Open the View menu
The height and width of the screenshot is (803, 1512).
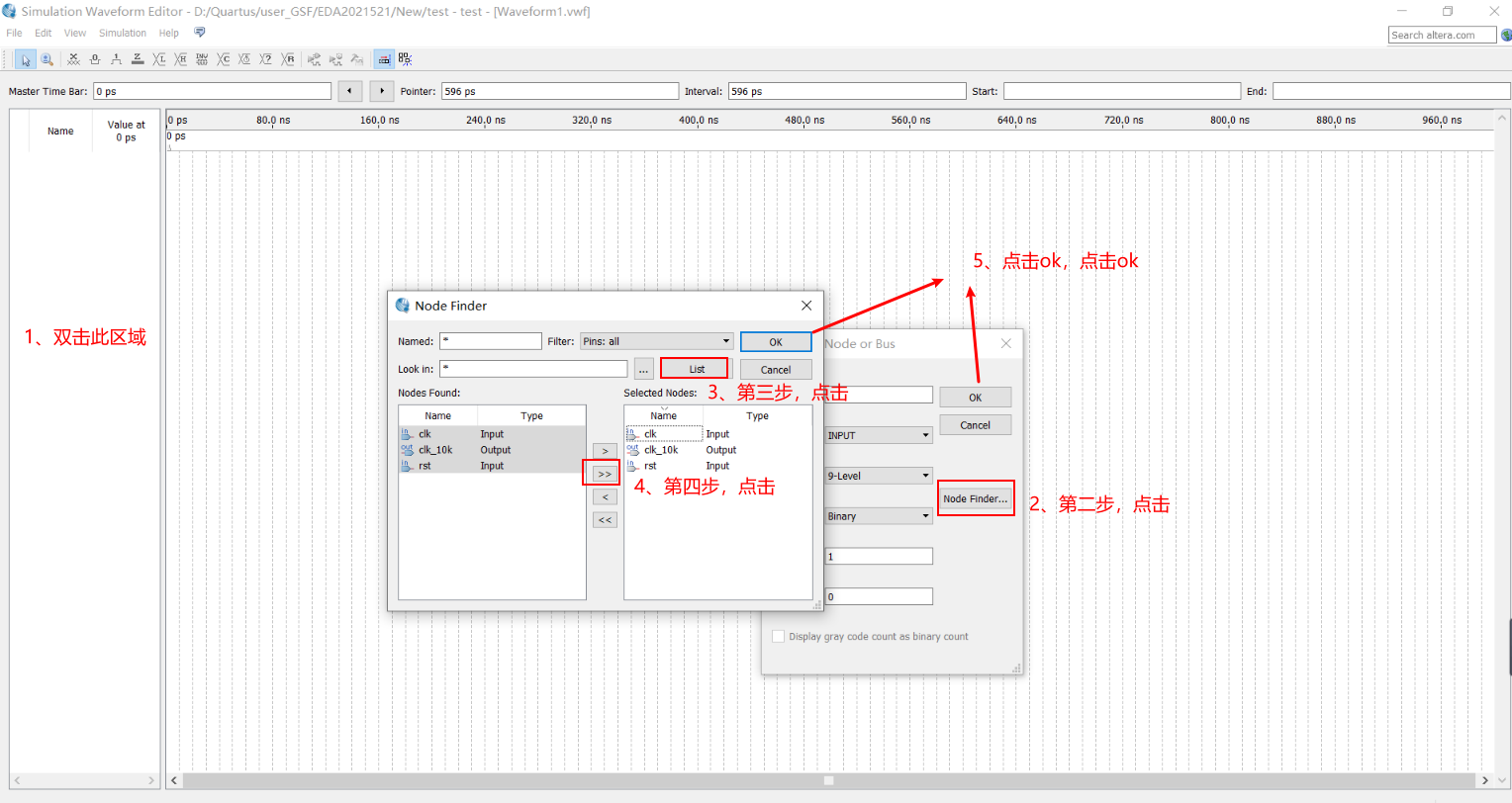(x=75, y=33)
